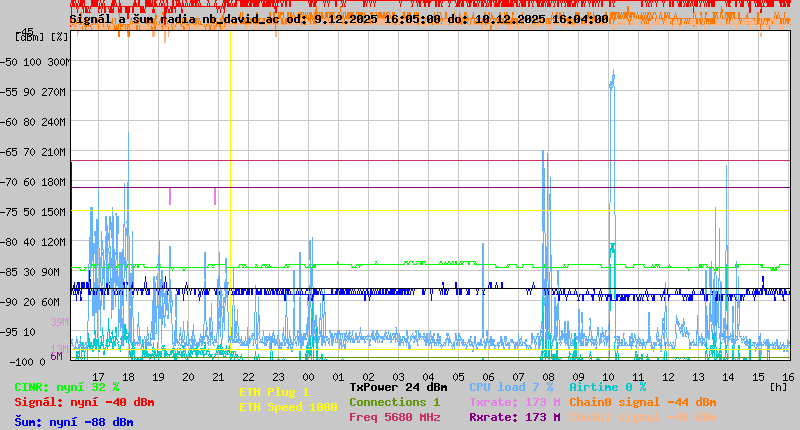Click hour '13' on the time axis

click(698, 377)
